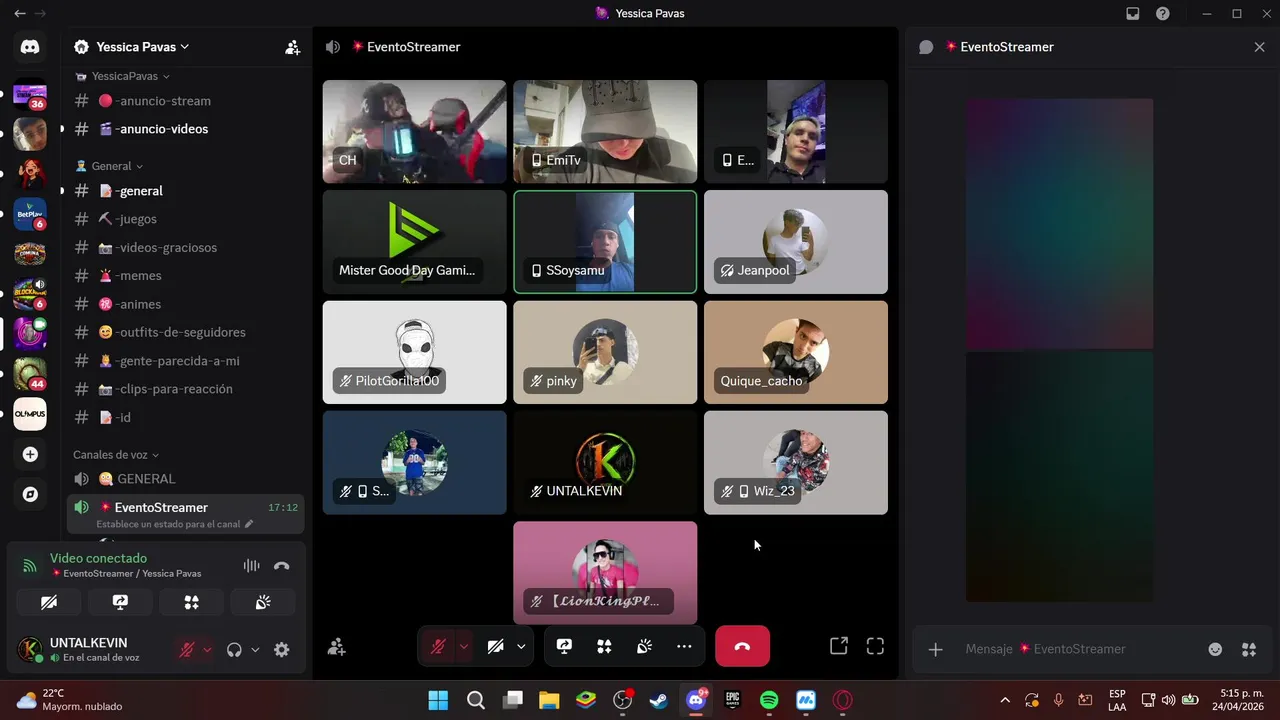
Task: Collapse Canales de voz category
Action: coord(116,455)
